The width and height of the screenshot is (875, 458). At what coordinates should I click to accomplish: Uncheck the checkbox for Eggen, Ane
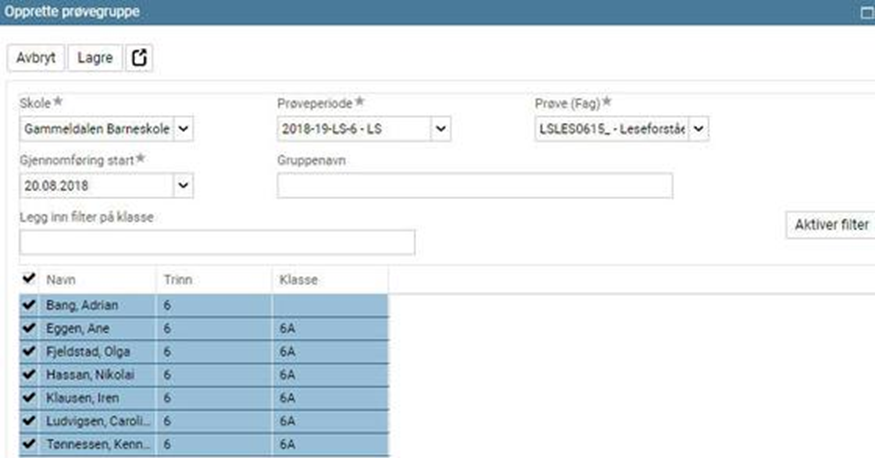[28, 328]
